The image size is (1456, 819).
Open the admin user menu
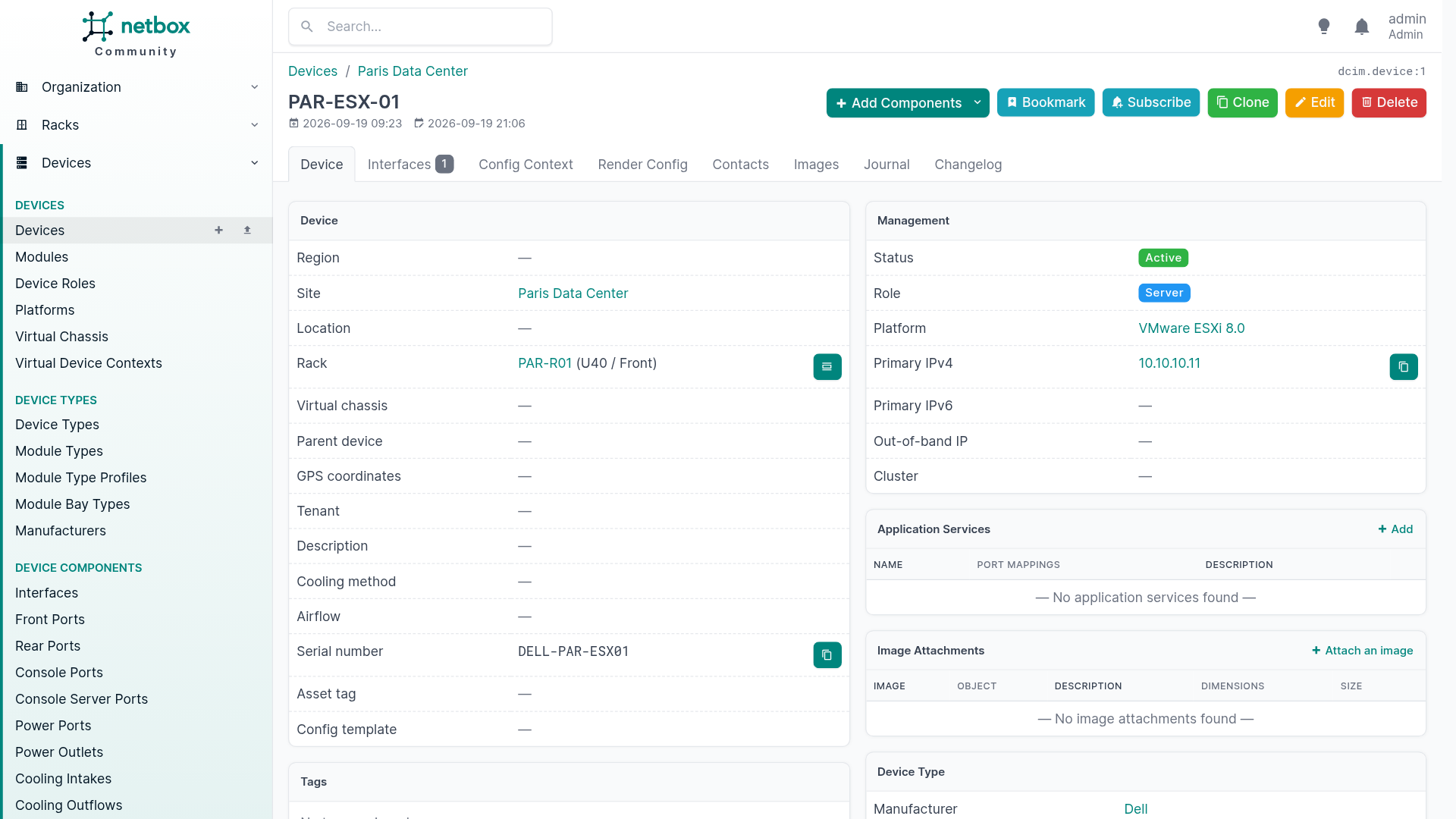(x=1407, y=27)
